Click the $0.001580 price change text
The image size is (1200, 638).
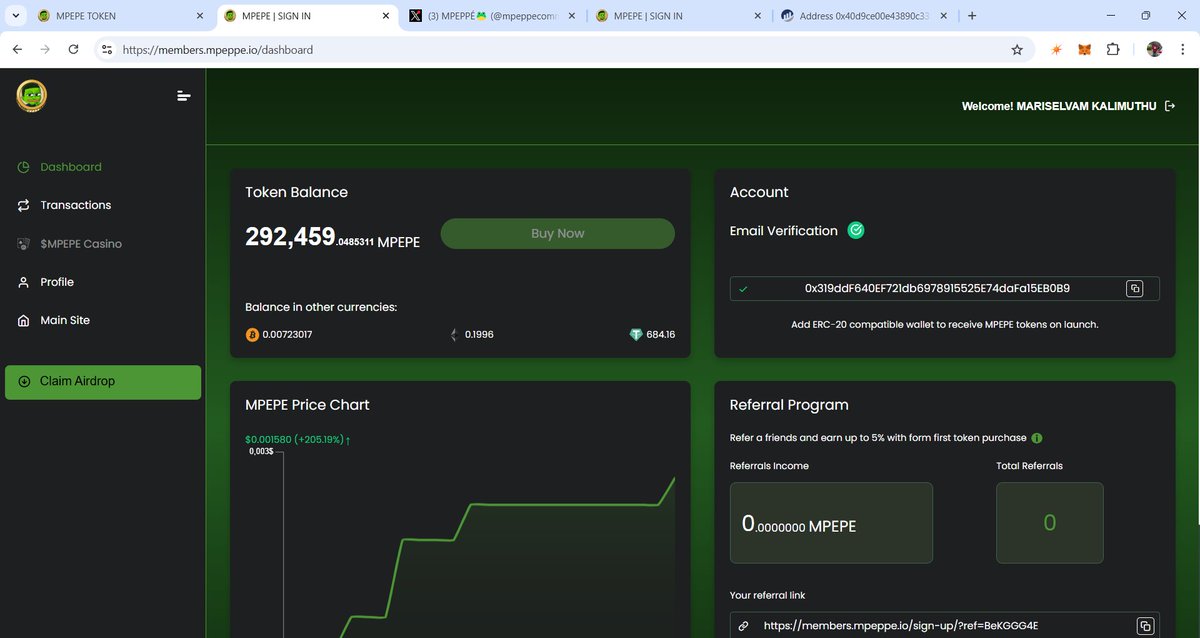point(297,439)
